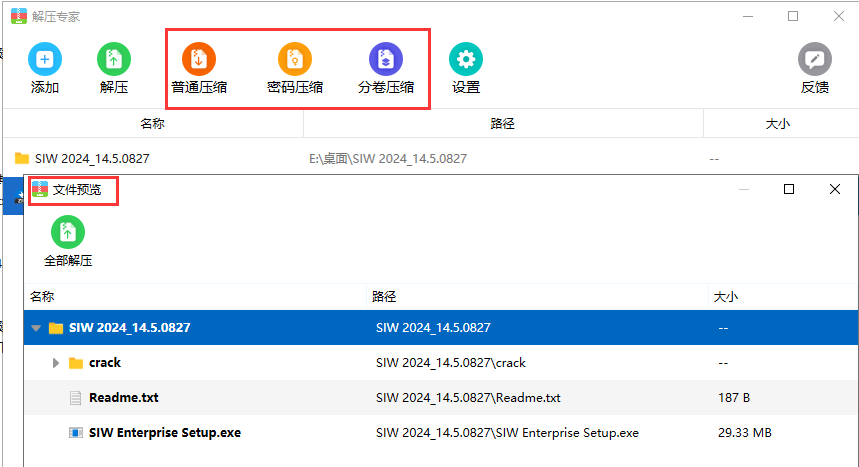Screen dimensions: 859x467
Task: Click the 29.33 MB size value
Action: (x=745, y=433)
